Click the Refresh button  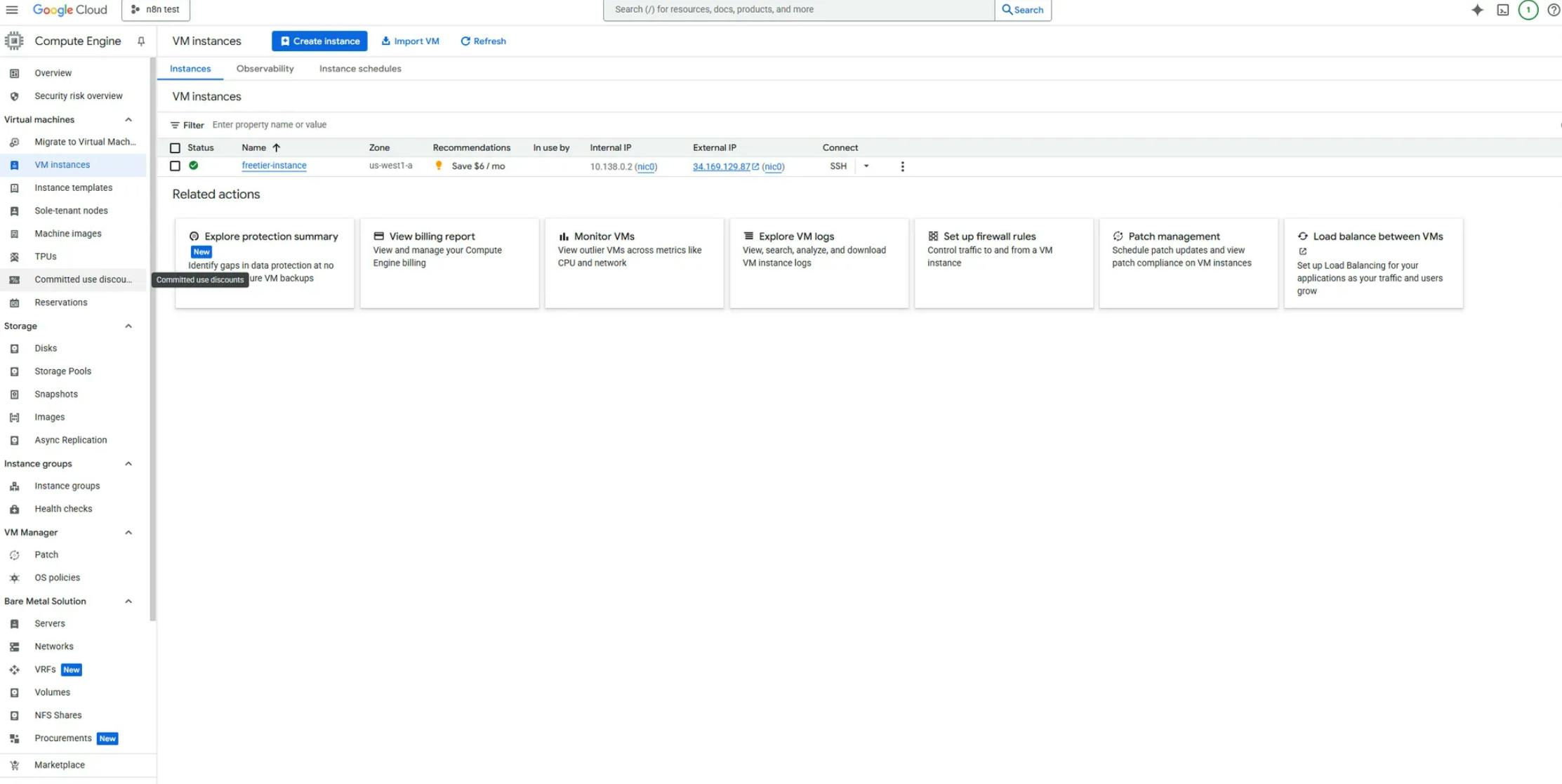[x=483, y=41]
